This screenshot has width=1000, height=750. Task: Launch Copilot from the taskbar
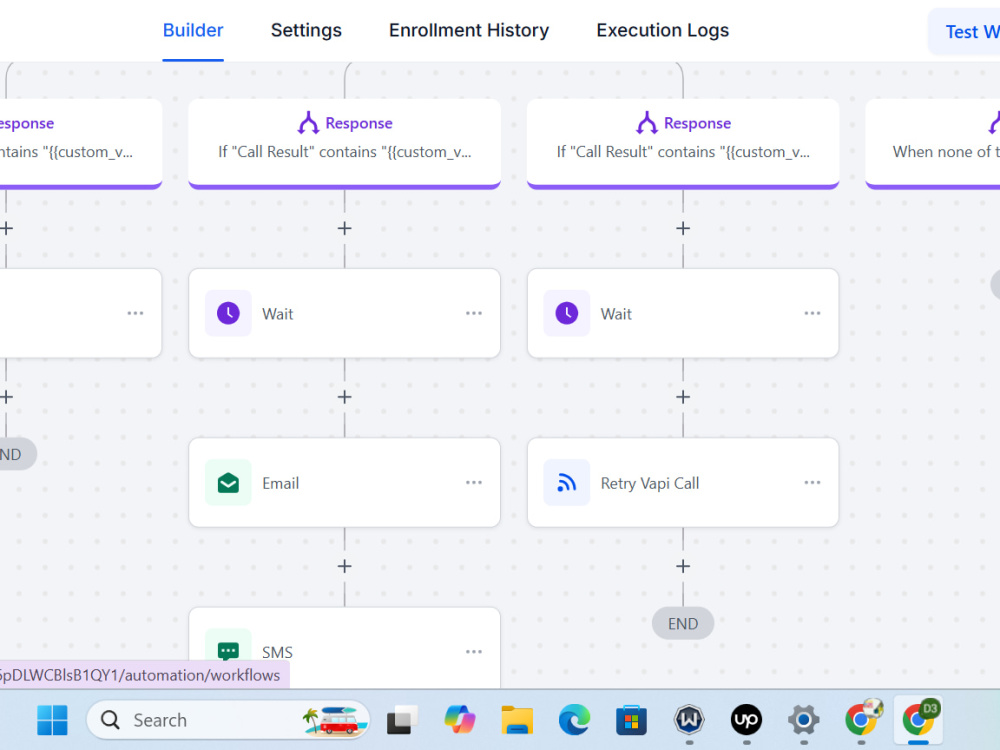tap(460, 720)
